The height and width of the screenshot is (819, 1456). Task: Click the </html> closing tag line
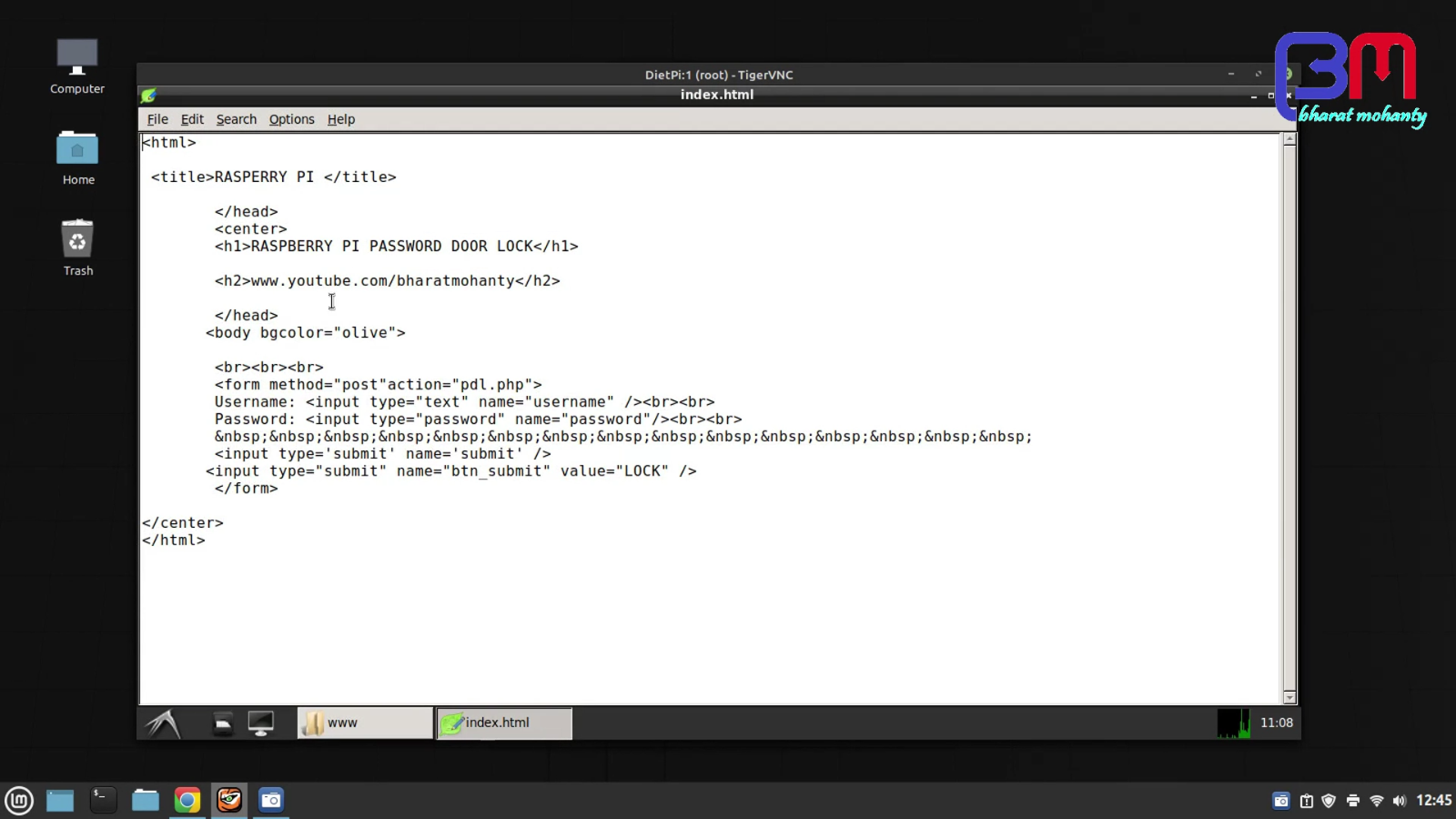coord(174,541)
